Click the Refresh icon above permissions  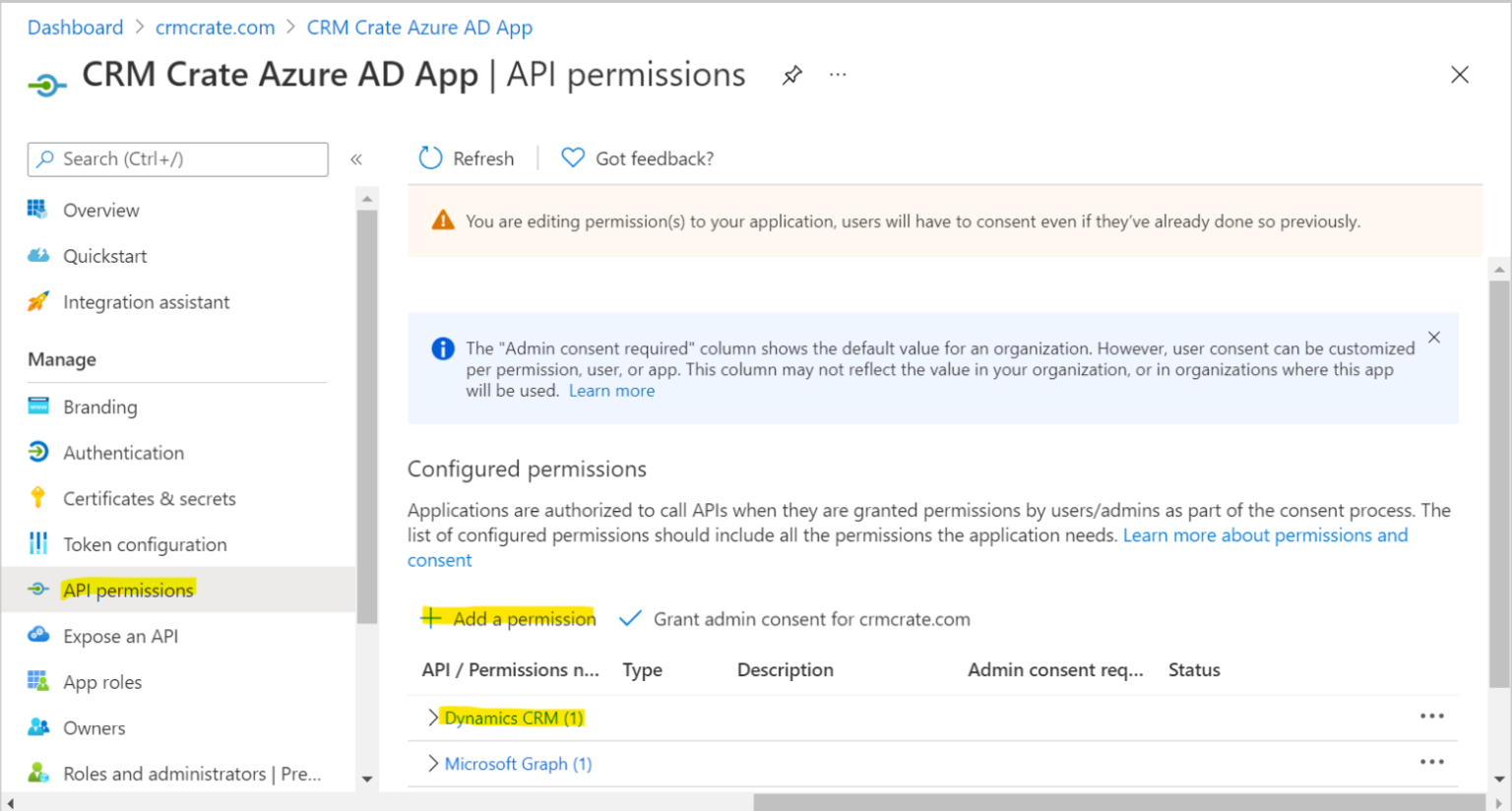click(x=430, y=157)
